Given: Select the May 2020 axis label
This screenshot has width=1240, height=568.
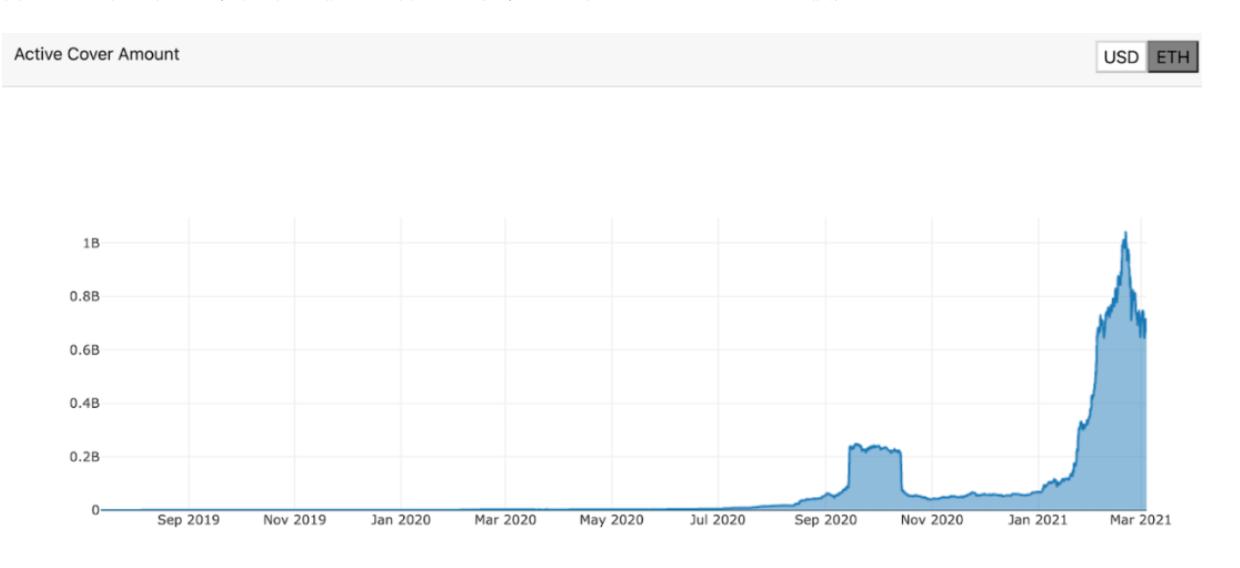Looking at the screenshot, I should coord(612,520).
